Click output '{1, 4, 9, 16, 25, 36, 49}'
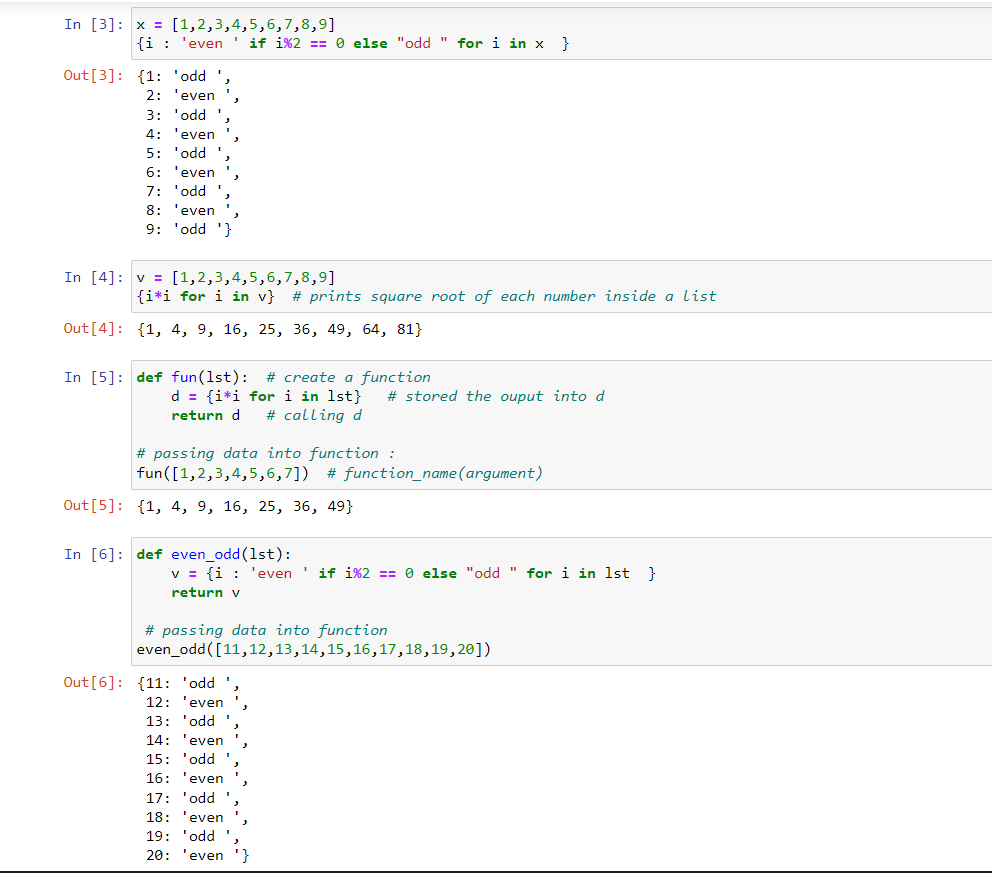Screen dimensions: 992x873 tap(245, 507)
